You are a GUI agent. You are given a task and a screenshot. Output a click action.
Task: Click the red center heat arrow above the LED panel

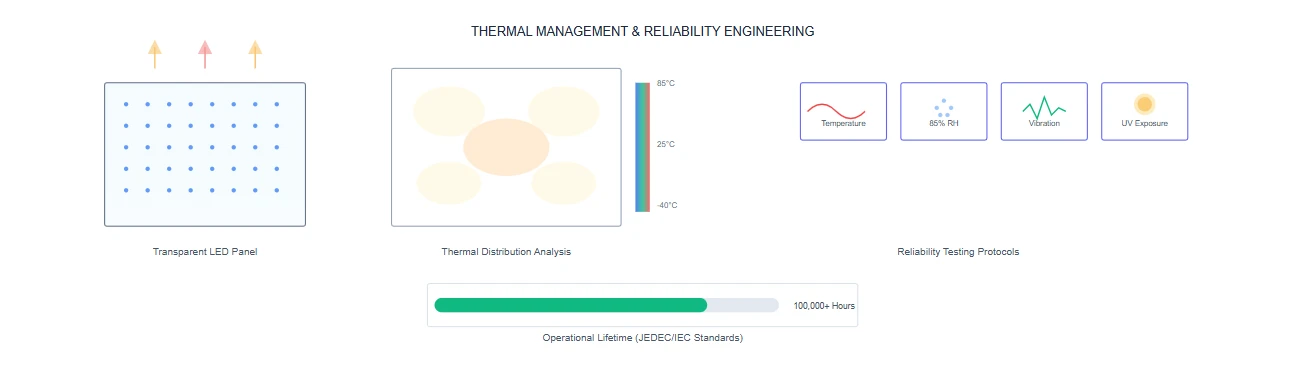click(205, 54)
